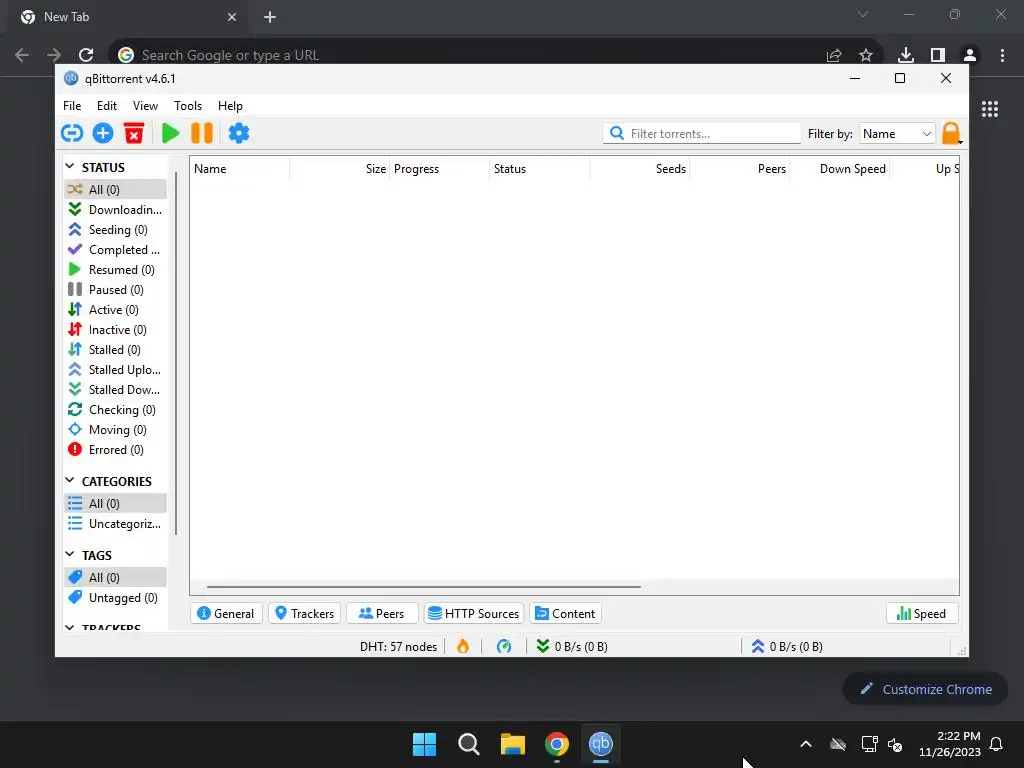Screen dimensions: 1024x768
Task: Open the View menu
Action: point(145,106)
